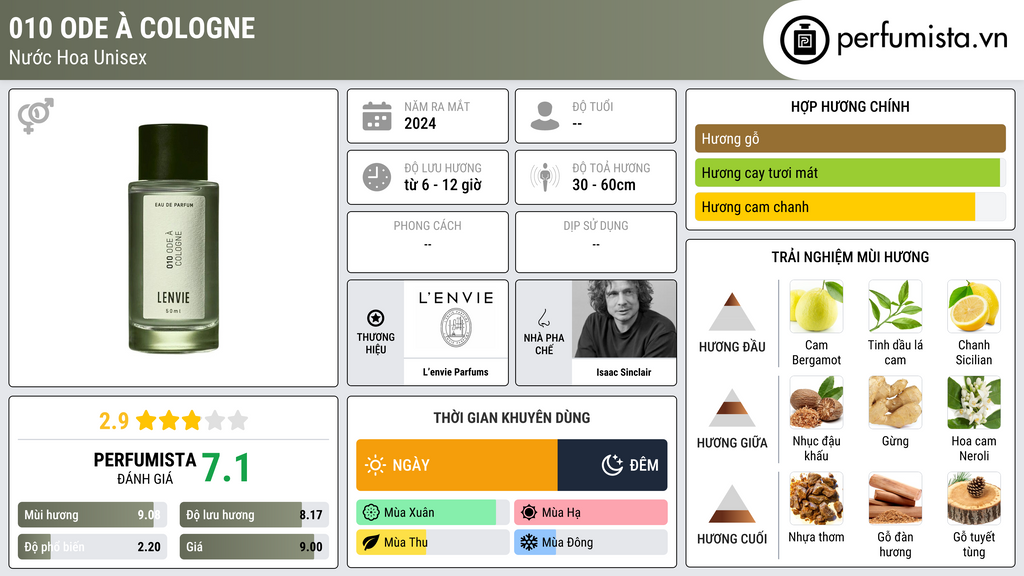Click the first filled rating star
The height and width of the screenshot is (576, 1024).
[146, 420]
